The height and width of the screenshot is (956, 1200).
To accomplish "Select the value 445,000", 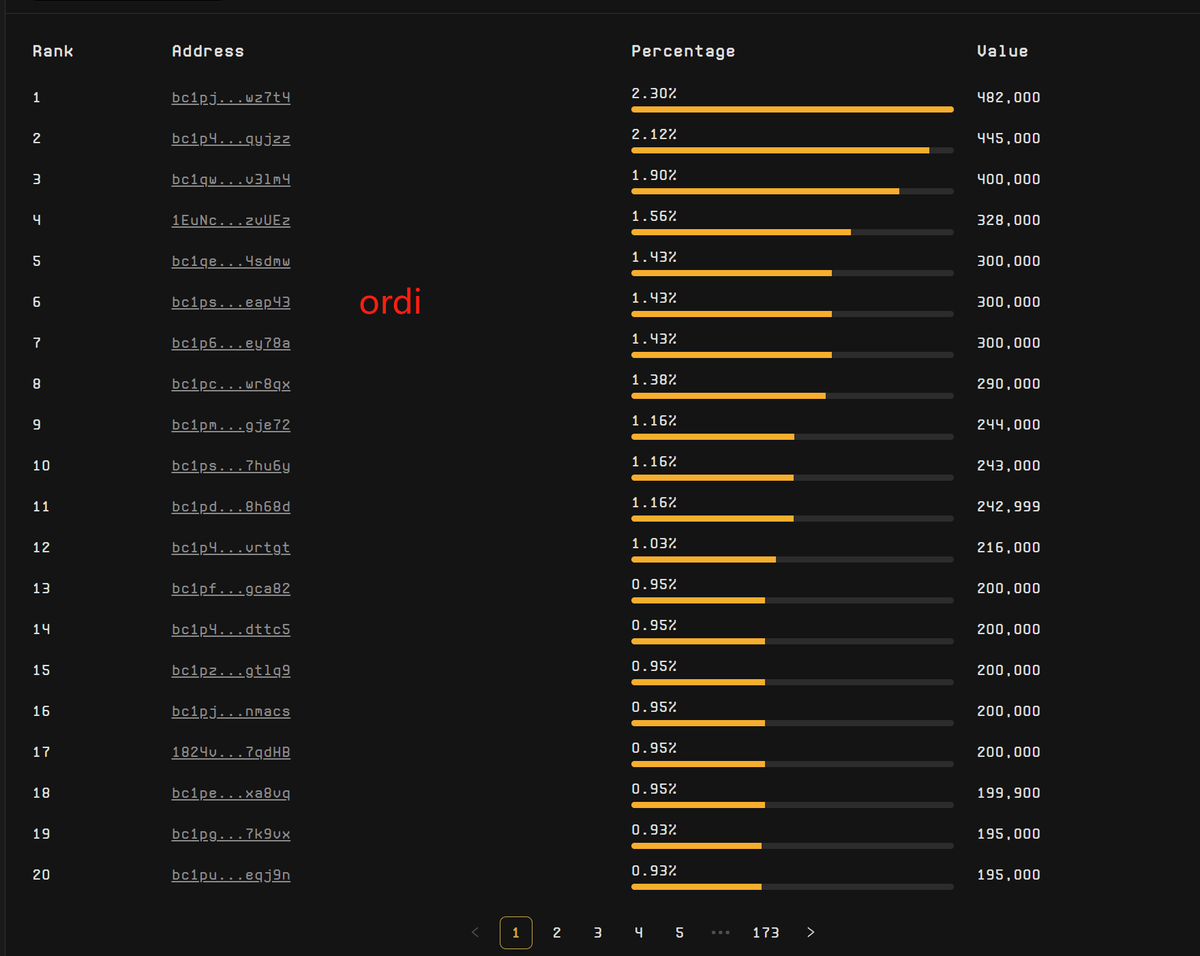I will point(1009,139).
